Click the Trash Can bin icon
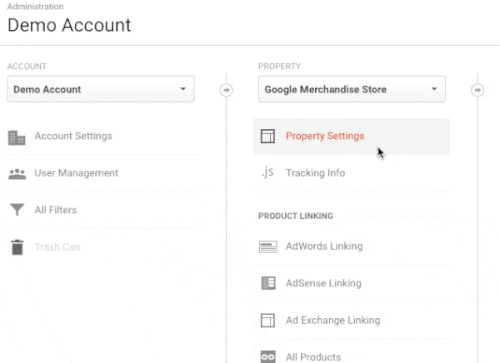Screen dimensions: 500x363 17,247
